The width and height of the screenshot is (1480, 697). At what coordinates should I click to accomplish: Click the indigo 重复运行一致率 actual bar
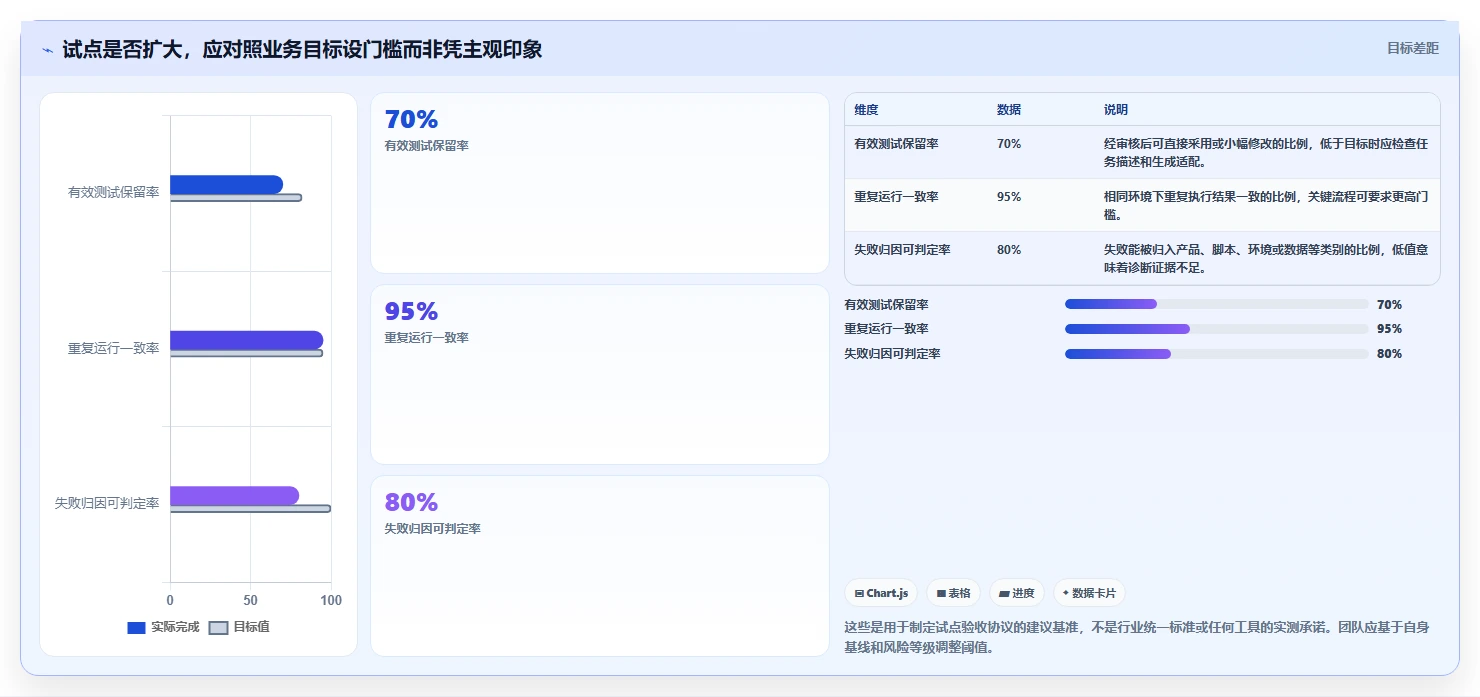click(x=246, y=340)
